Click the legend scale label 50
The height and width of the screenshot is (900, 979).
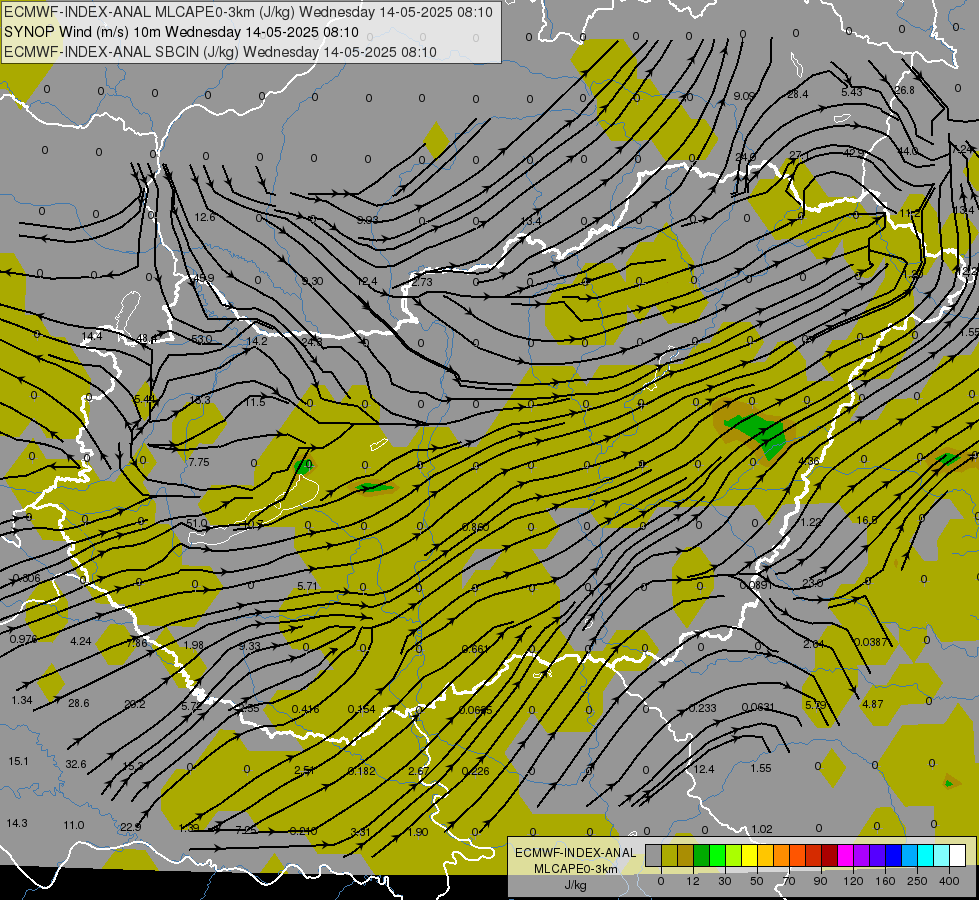(x=757, y=881)
